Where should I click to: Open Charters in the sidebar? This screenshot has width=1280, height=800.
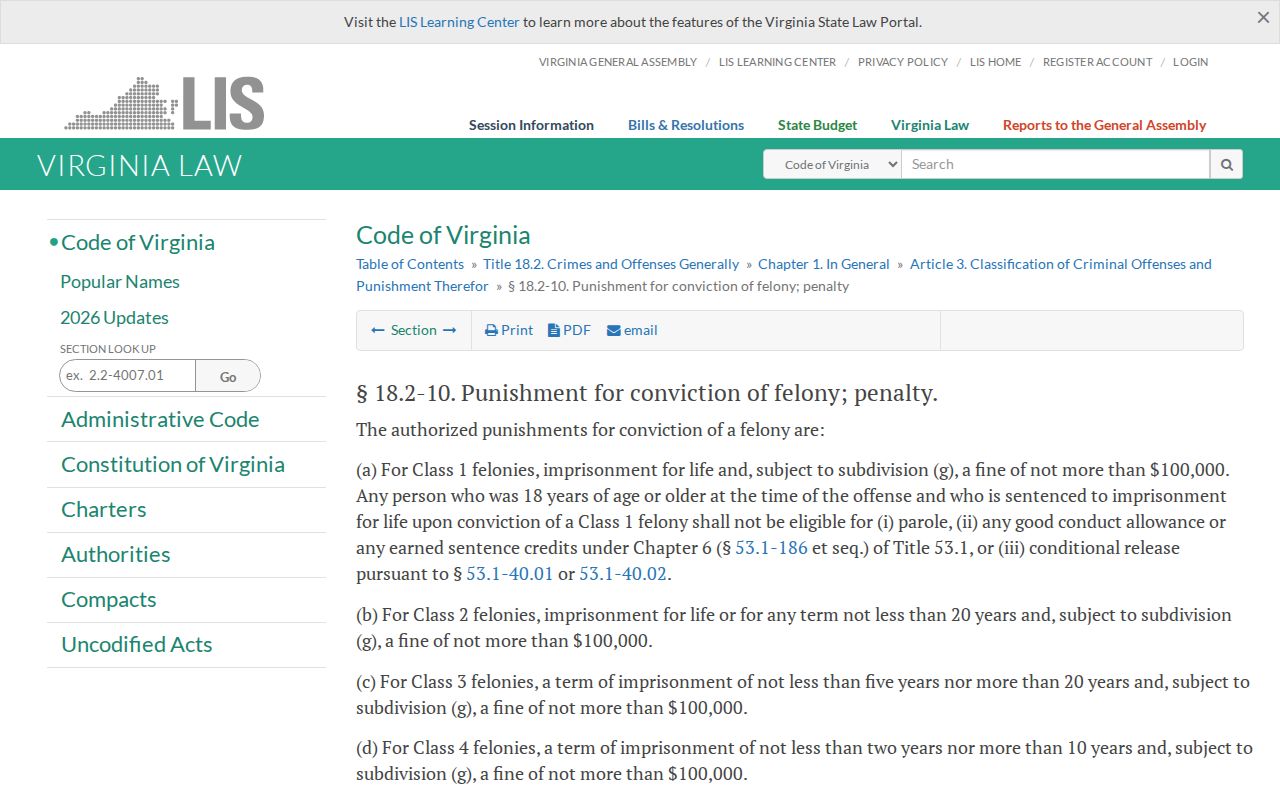coord(104,510)
